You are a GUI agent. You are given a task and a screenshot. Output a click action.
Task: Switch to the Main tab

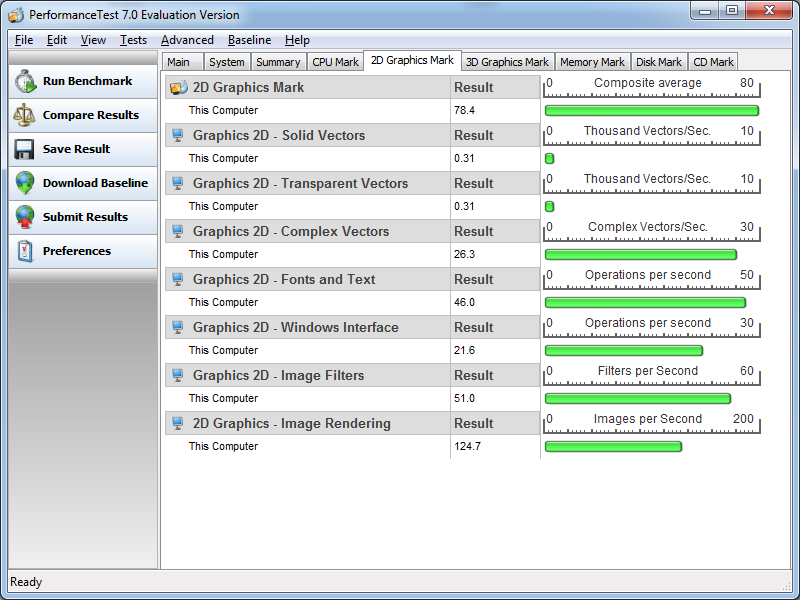tap(182, 62)
